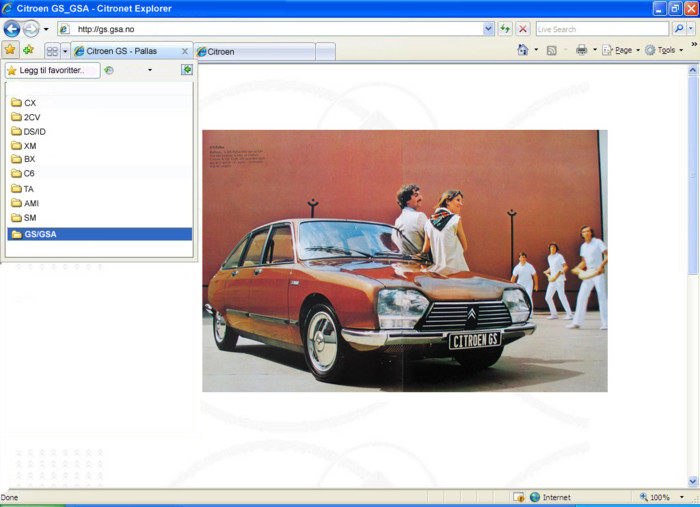
Task: Open the Page menu
Action: (621, 50)
